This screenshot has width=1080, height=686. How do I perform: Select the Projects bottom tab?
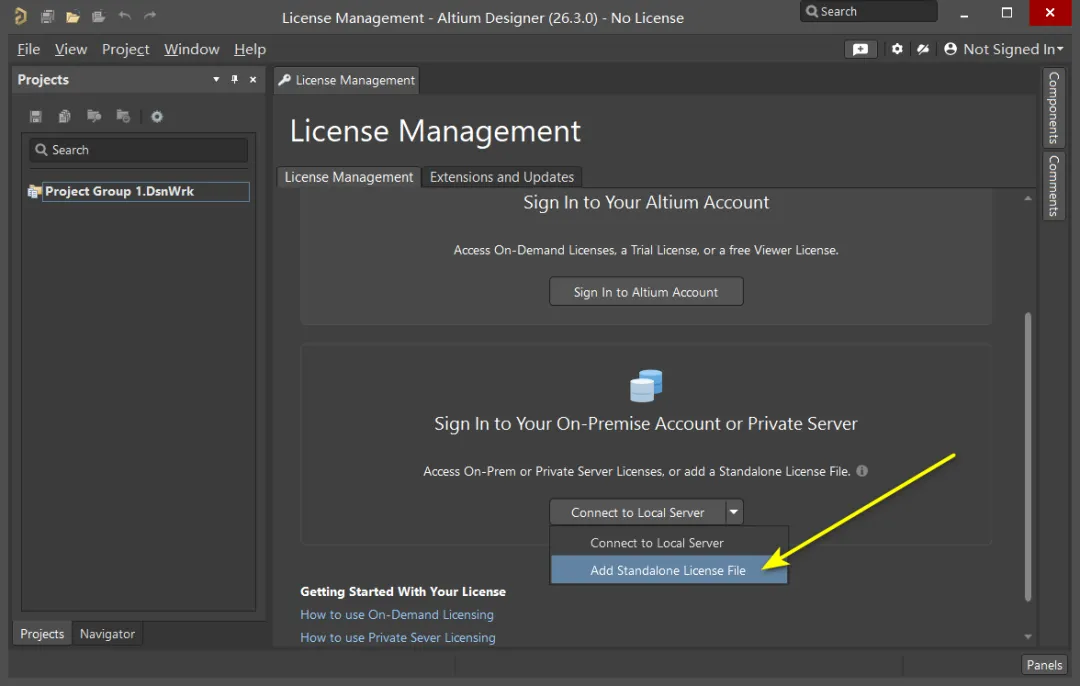click(x=42, y=634)
